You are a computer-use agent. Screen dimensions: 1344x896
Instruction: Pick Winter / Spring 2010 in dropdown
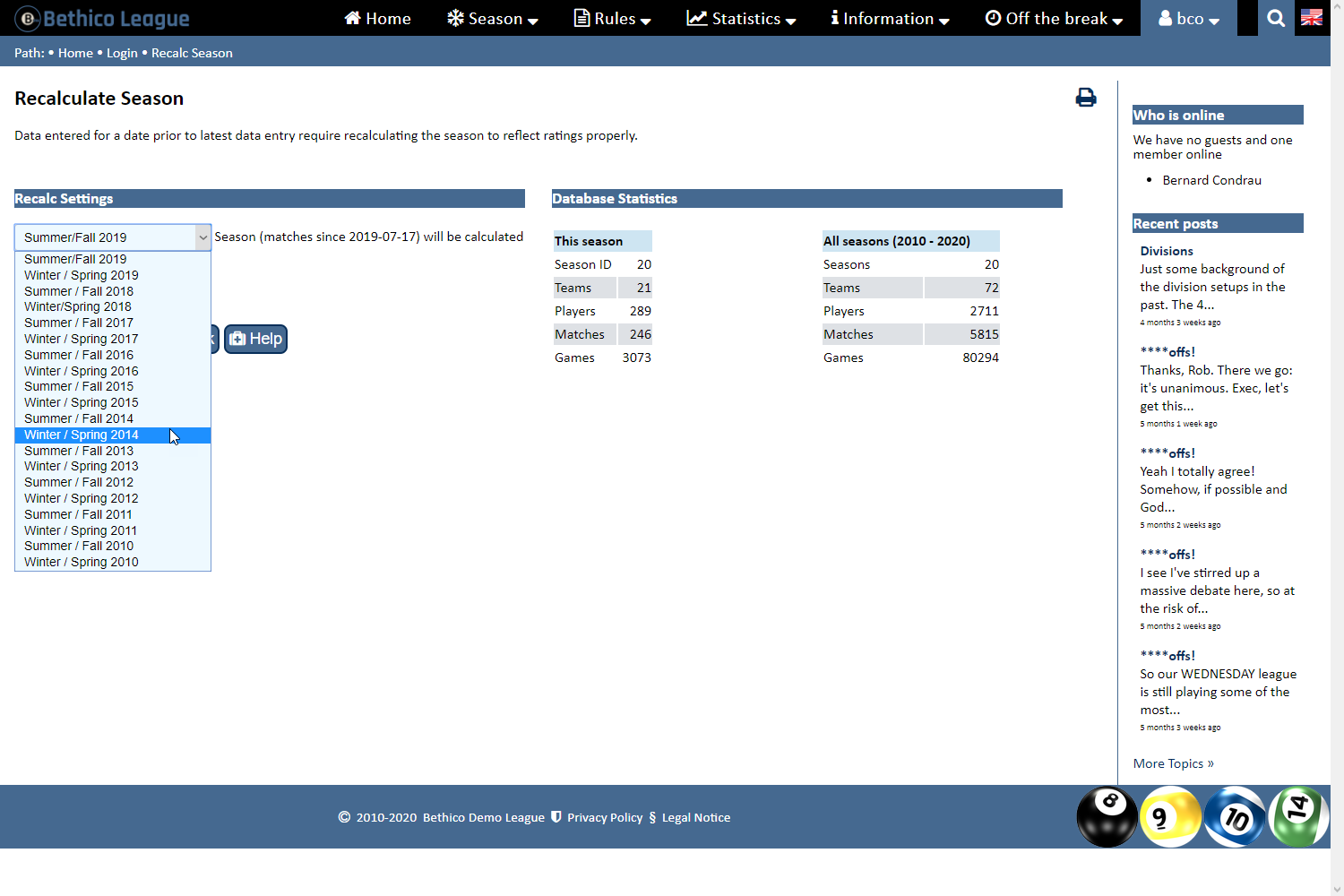tap(82, 562)
